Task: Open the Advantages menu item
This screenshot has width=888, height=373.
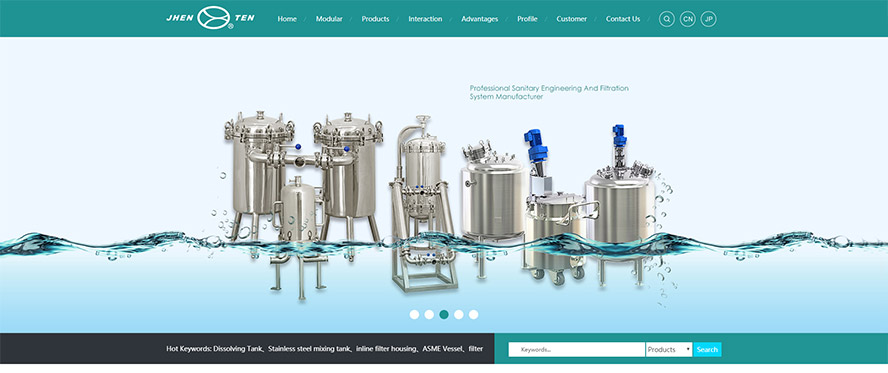Action: click(480, 19)
